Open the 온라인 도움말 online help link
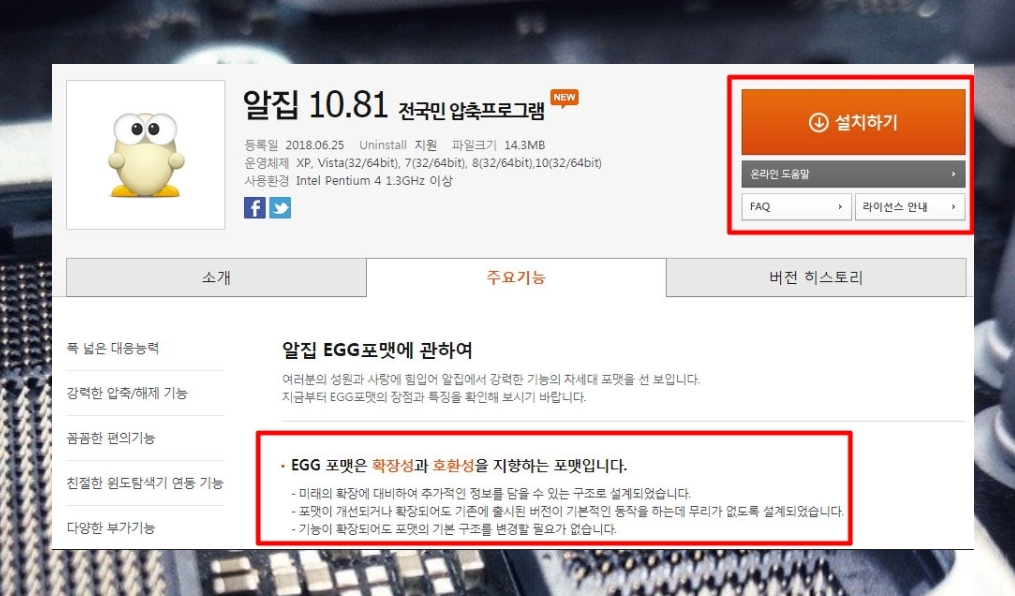Viewport: 1015px width, 596px height. [853, 174]
